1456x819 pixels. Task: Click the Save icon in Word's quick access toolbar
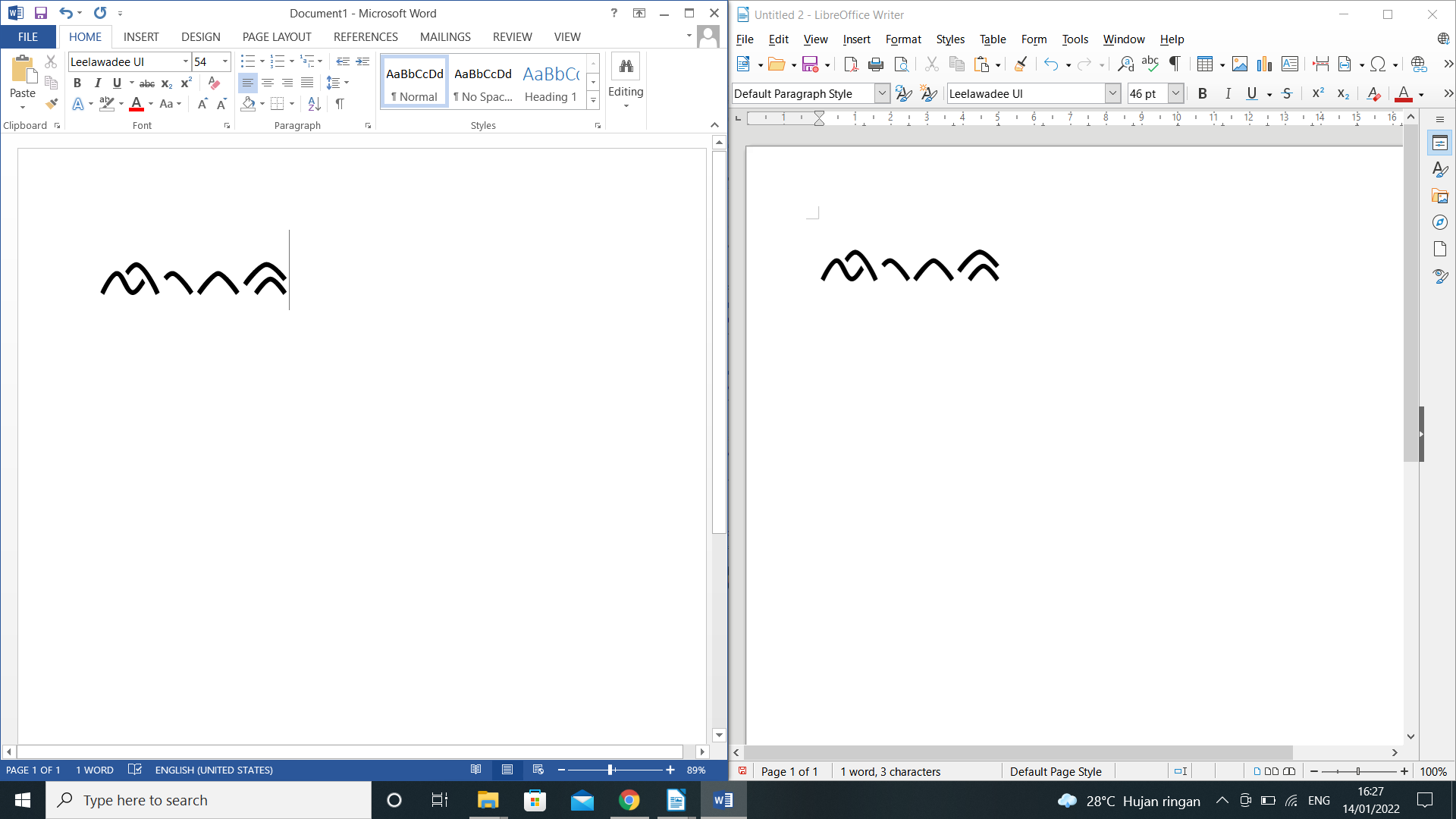[41, 13]
